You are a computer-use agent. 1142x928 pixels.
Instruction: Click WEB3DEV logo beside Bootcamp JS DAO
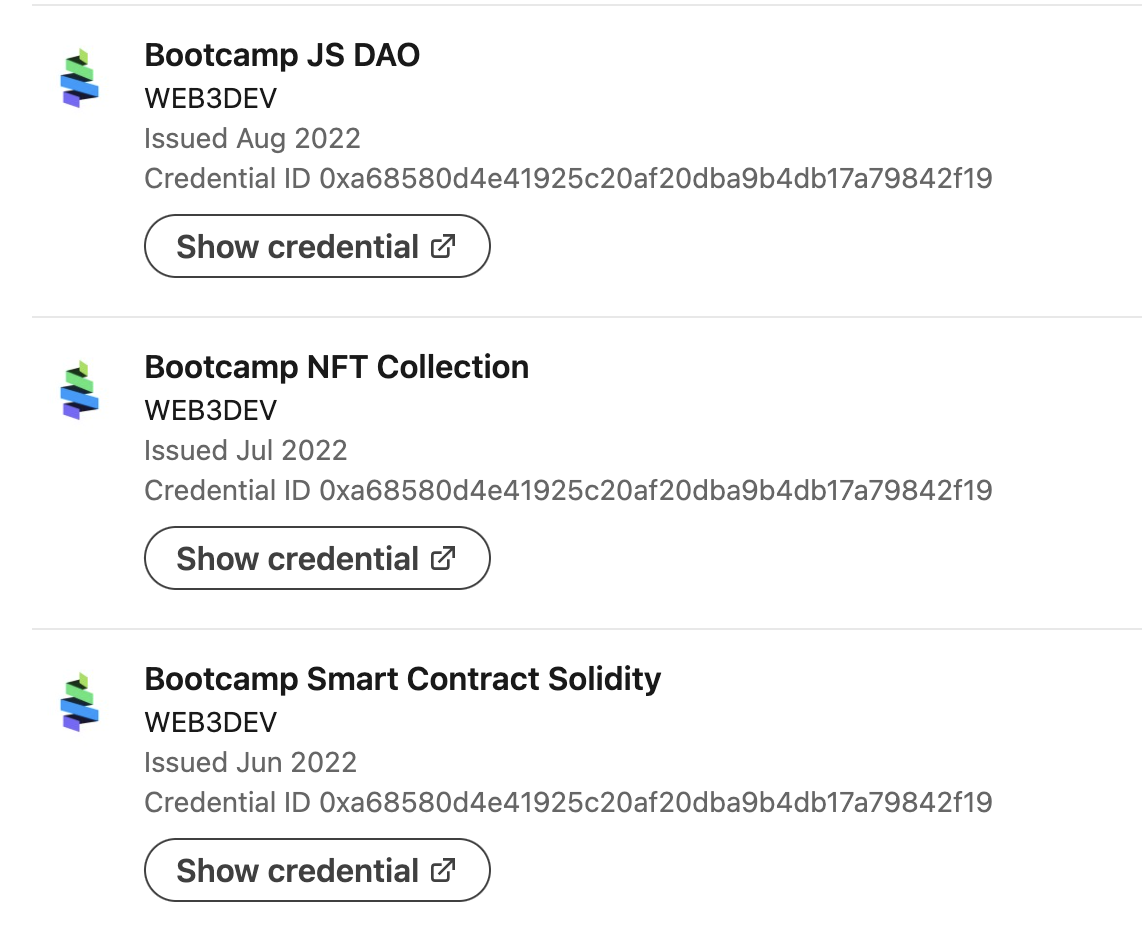(x=80, y=78)
